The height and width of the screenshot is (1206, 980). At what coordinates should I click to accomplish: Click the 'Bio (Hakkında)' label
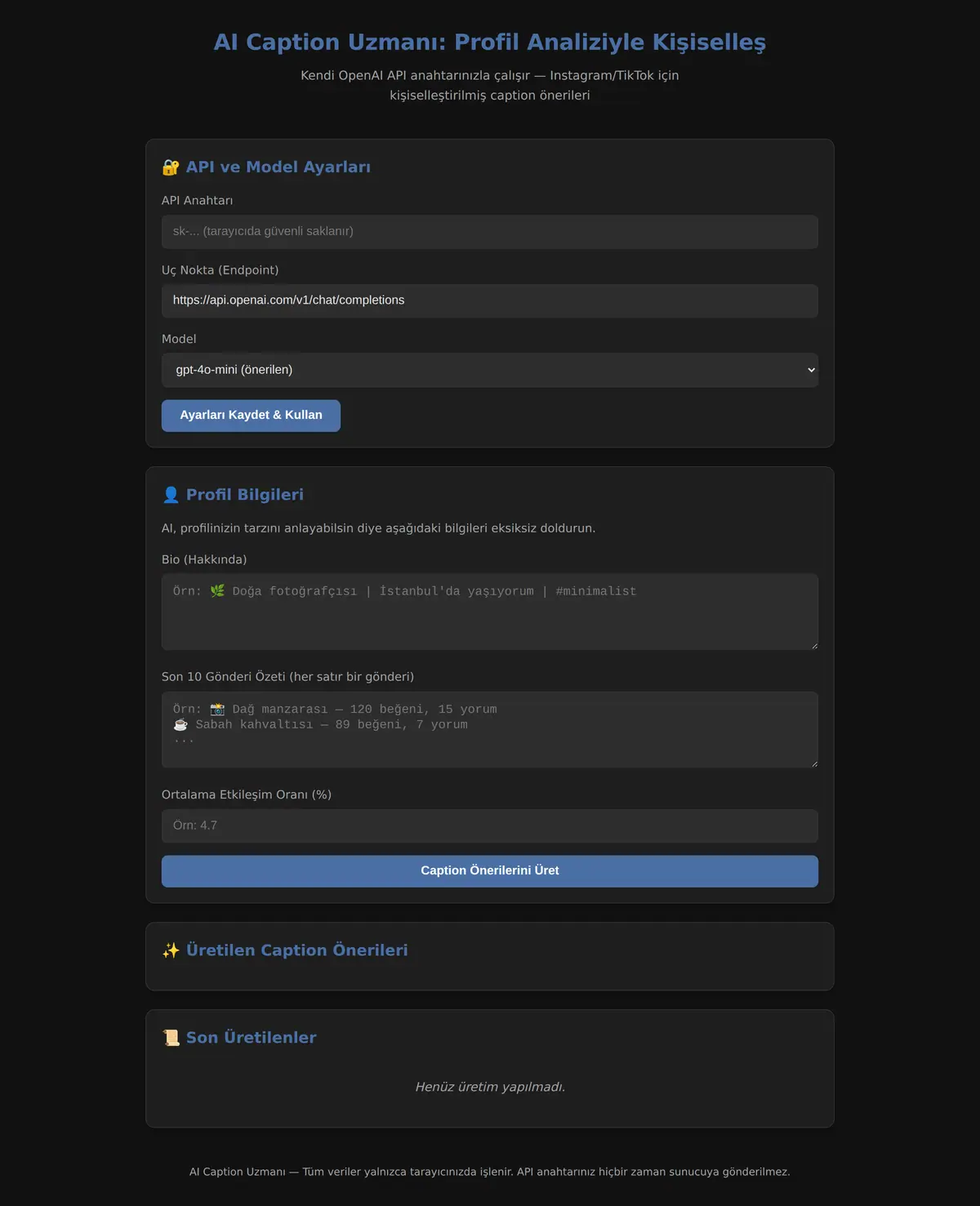pyautogui.click(x=204, y=559)
